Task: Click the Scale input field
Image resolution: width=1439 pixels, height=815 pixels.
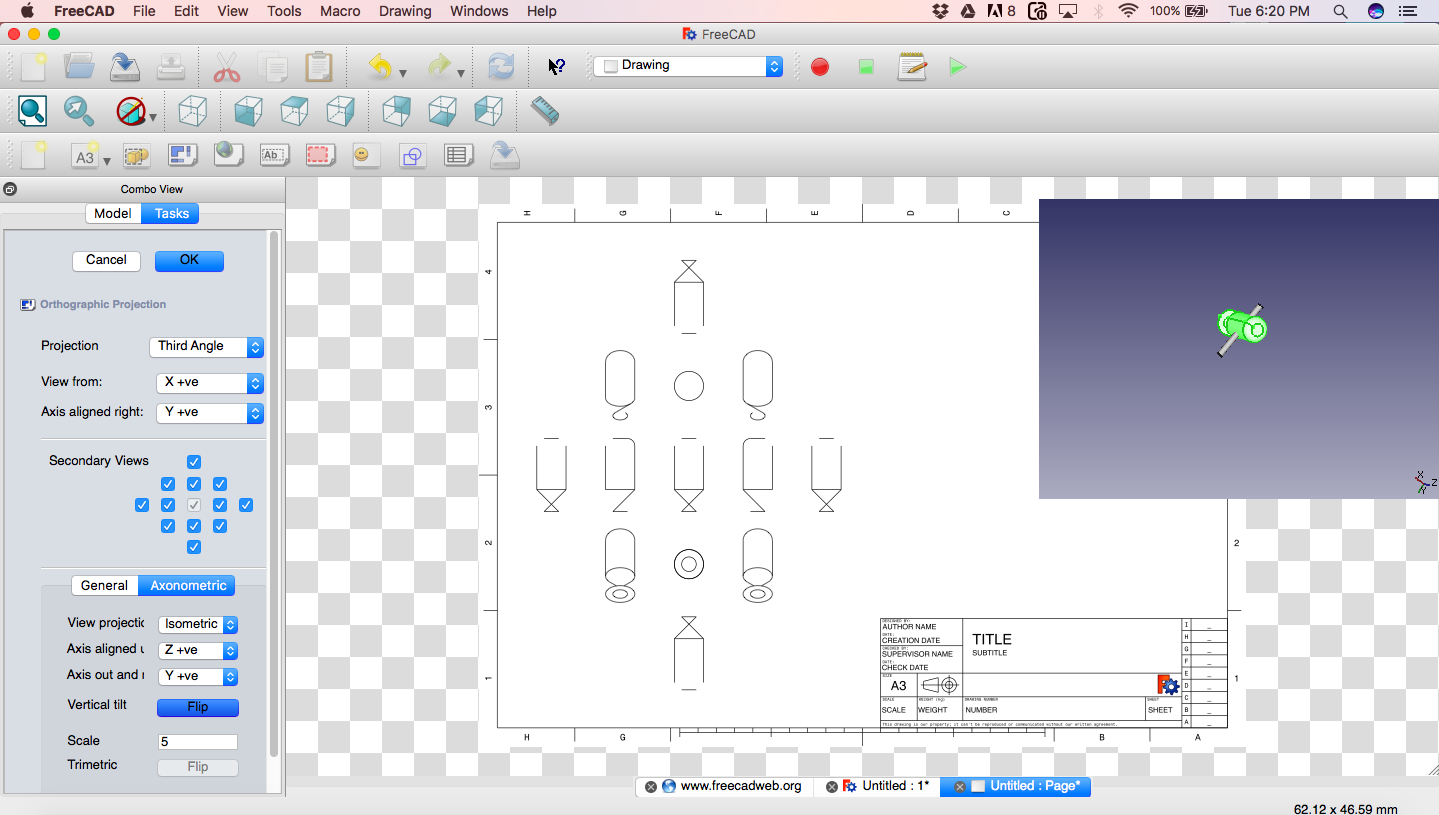Action: point(198,742)
